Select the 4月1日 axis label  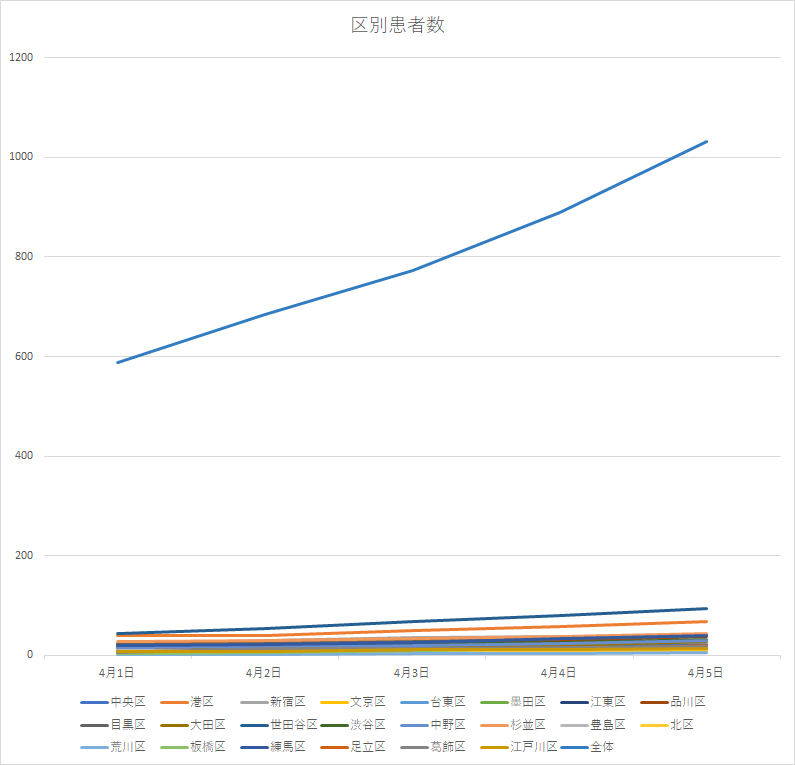117,673
